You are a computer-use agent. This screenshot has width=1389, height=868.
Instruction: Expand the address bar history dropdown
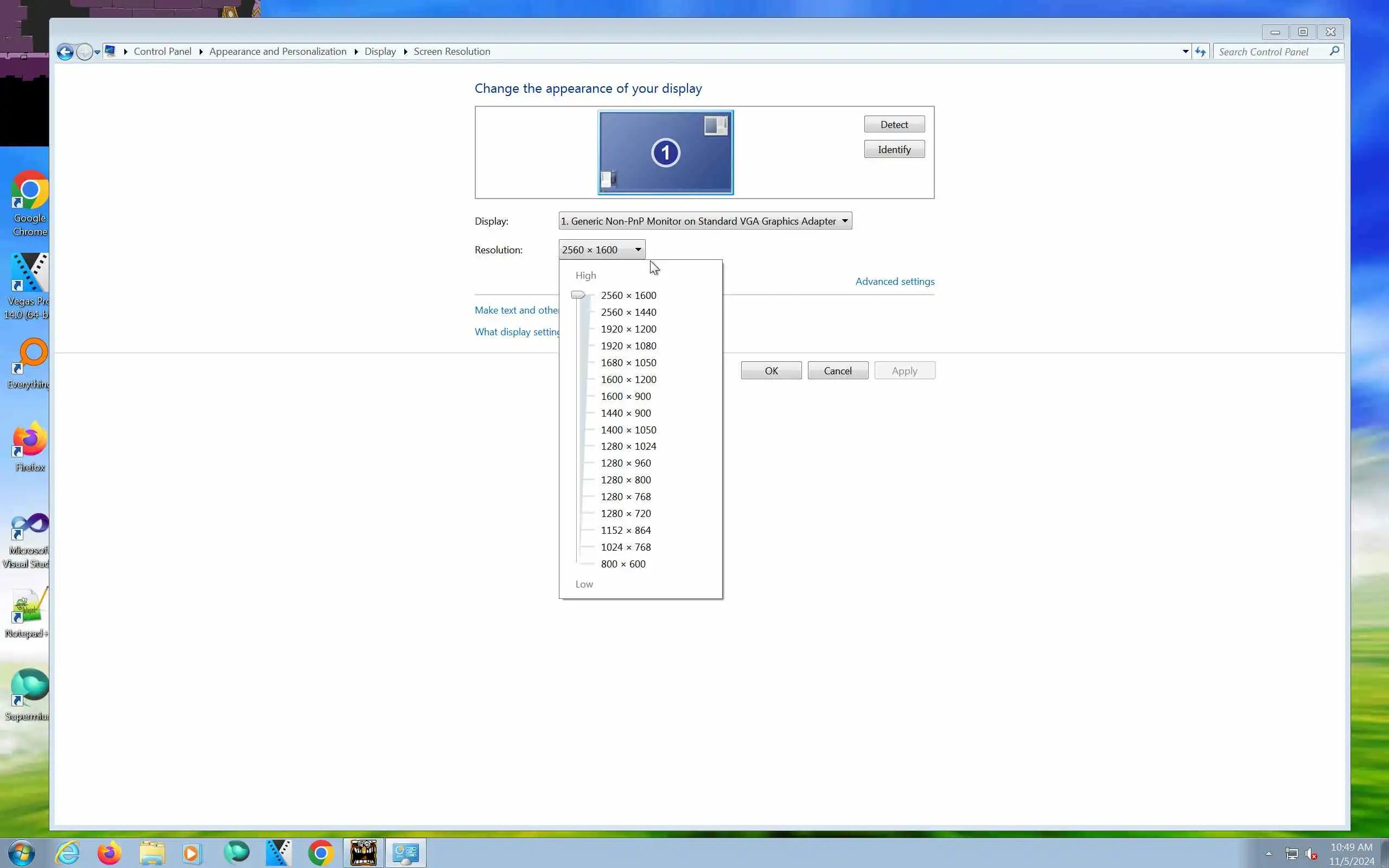pos(1185,52)
